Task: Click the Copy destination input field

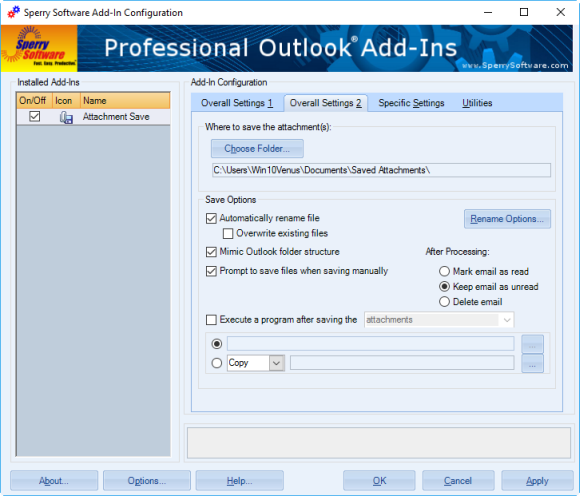Action: coord(402,362)
